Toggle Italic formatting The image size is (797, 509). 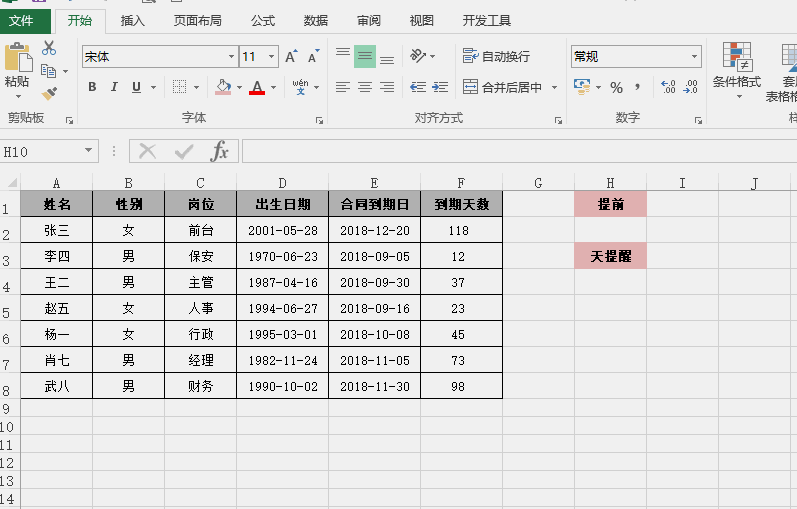114,87
